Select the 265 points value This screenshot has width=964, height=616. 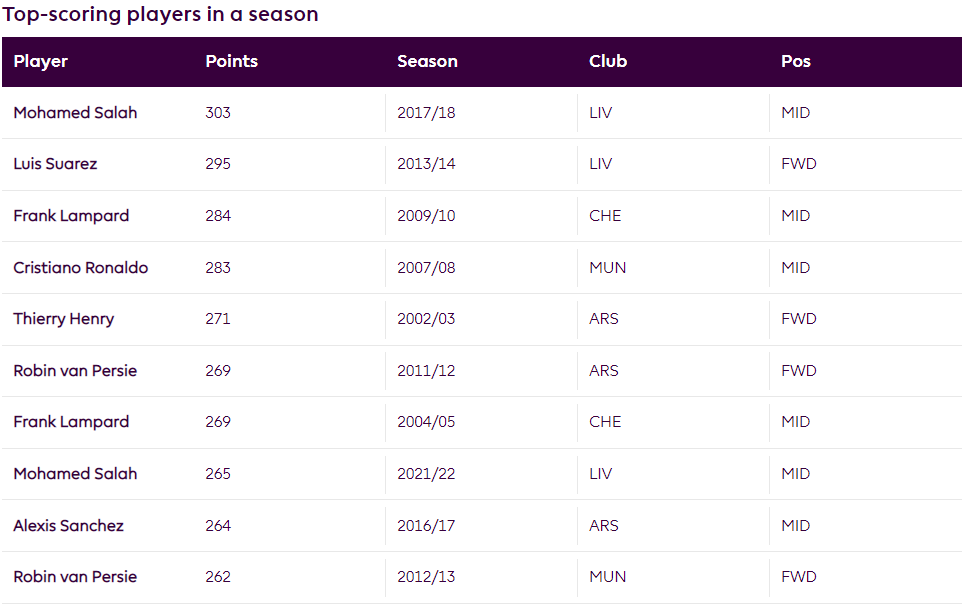click(218, 474)
